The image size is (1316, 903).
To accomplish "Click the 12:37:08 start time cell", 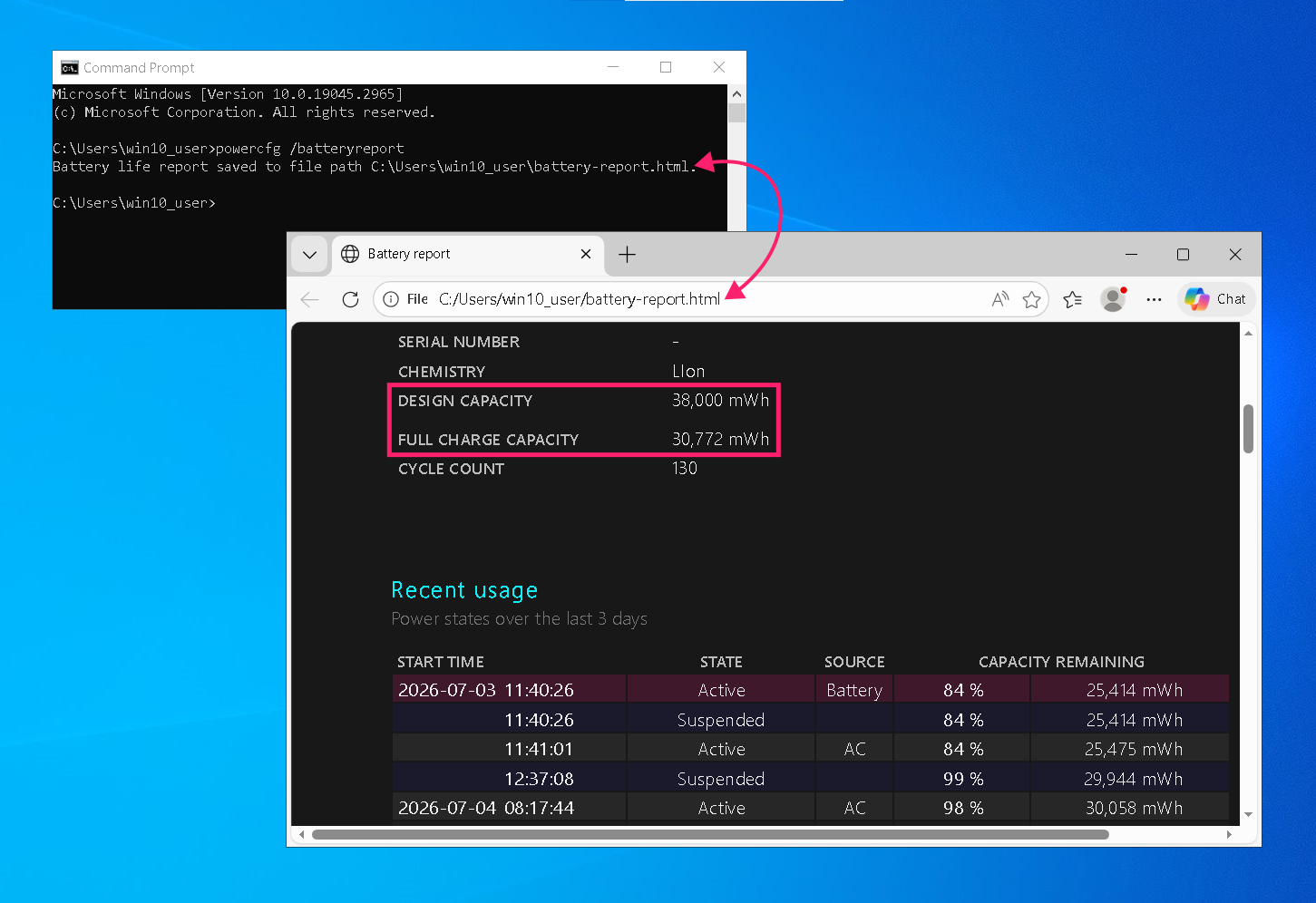I will [x=510, y=779].
